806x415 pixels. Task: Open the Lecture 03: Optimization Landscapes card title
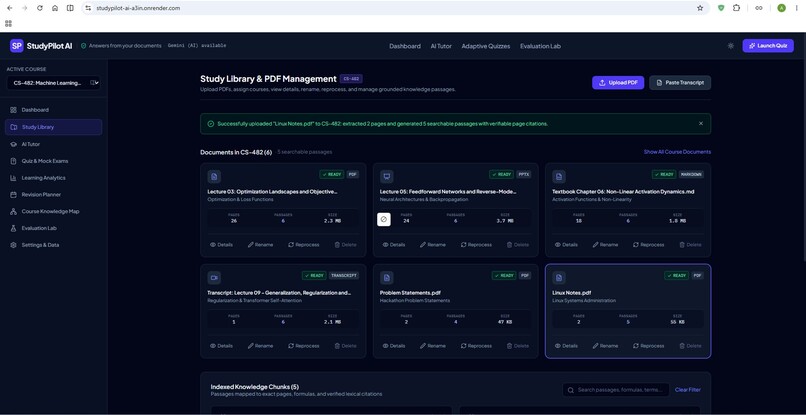272,191
